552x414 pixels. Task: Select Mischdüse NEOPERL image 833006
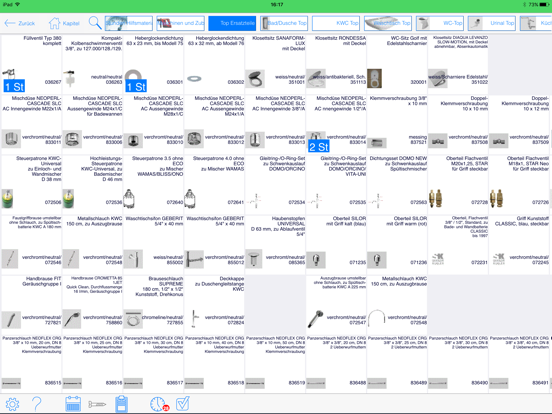coord(72,139)
